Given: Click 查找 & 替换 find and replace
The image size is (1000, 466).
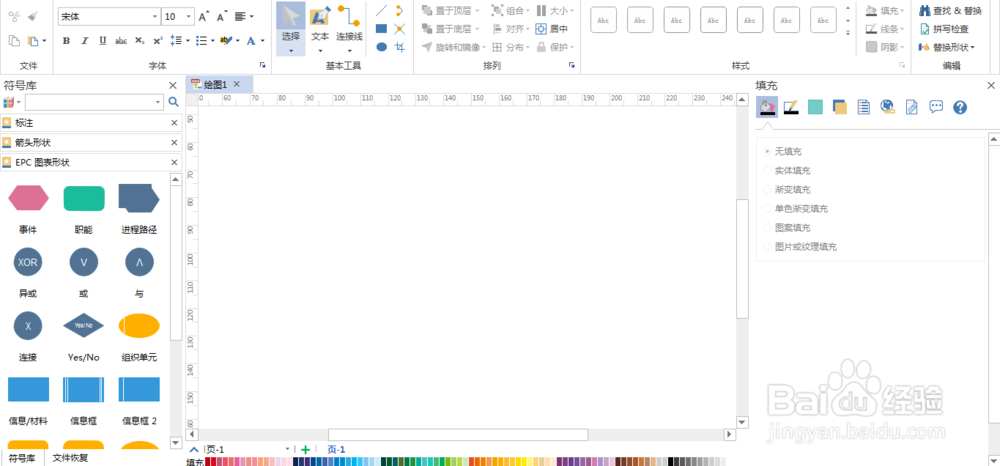Looking at the screenshot, I should pyautogui.click(x=950, y=10).
